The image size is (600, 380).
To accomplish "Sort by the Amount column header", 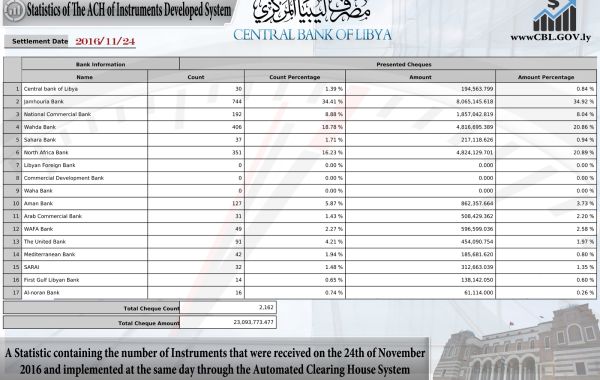I will [421, 77].
